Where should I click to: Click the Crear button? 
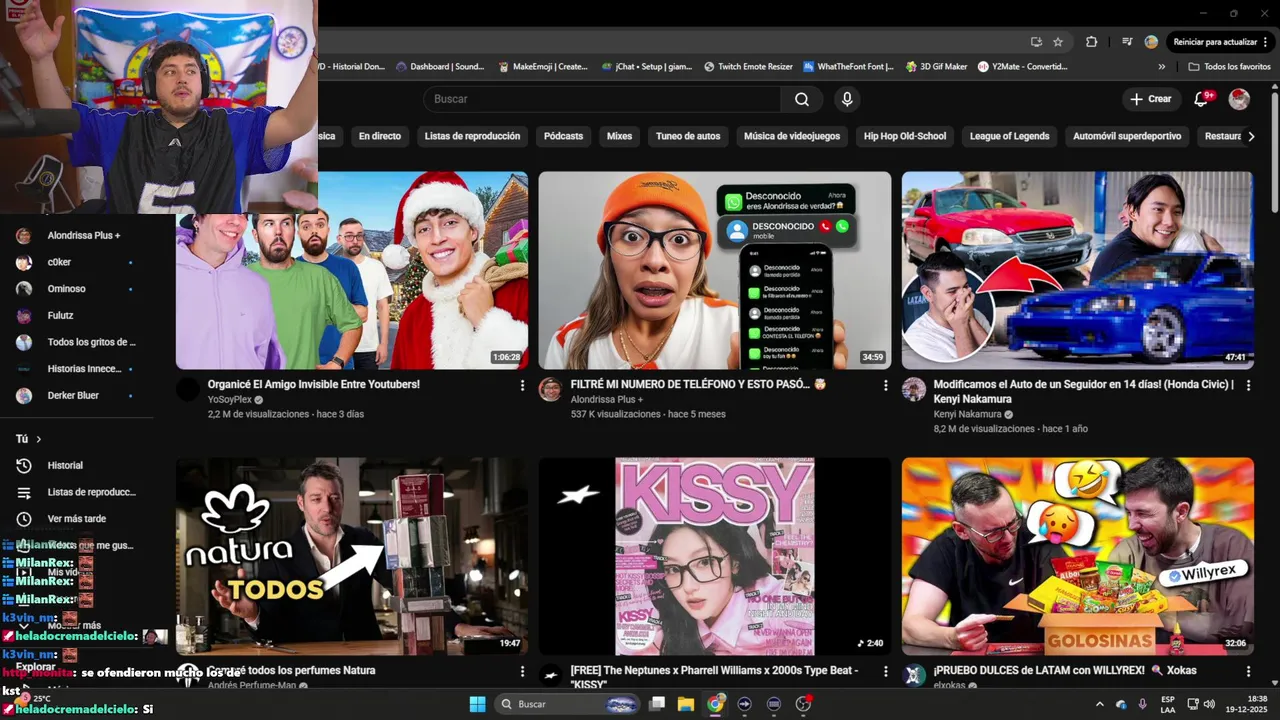[x=1150, y=99]
